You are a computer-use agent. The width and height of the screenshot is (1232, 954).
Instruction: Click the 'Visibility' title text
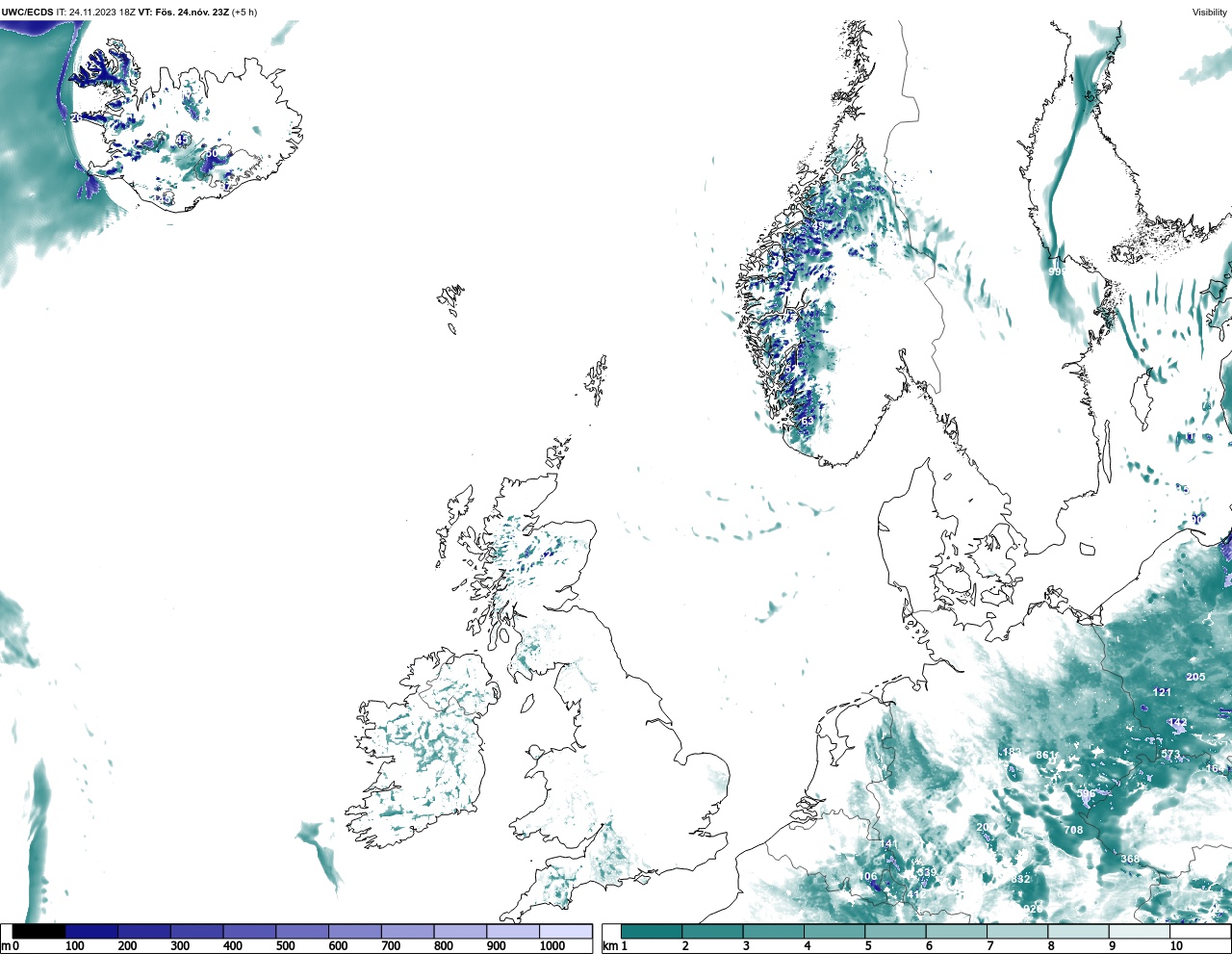click(x=1210, y=13)
